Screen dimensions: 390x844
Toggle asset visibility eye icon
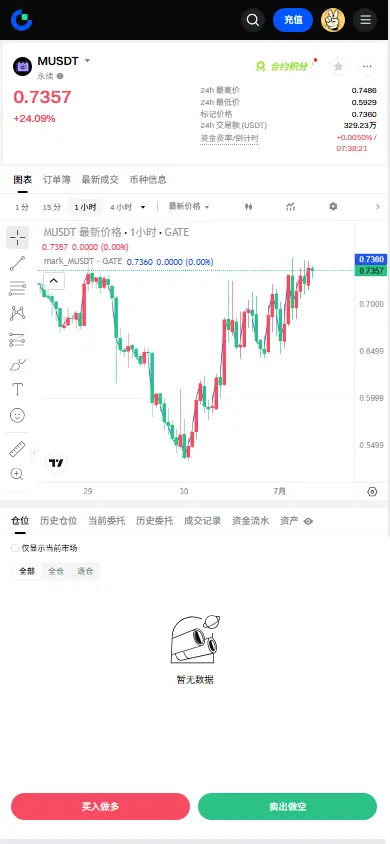click(308, 521)
